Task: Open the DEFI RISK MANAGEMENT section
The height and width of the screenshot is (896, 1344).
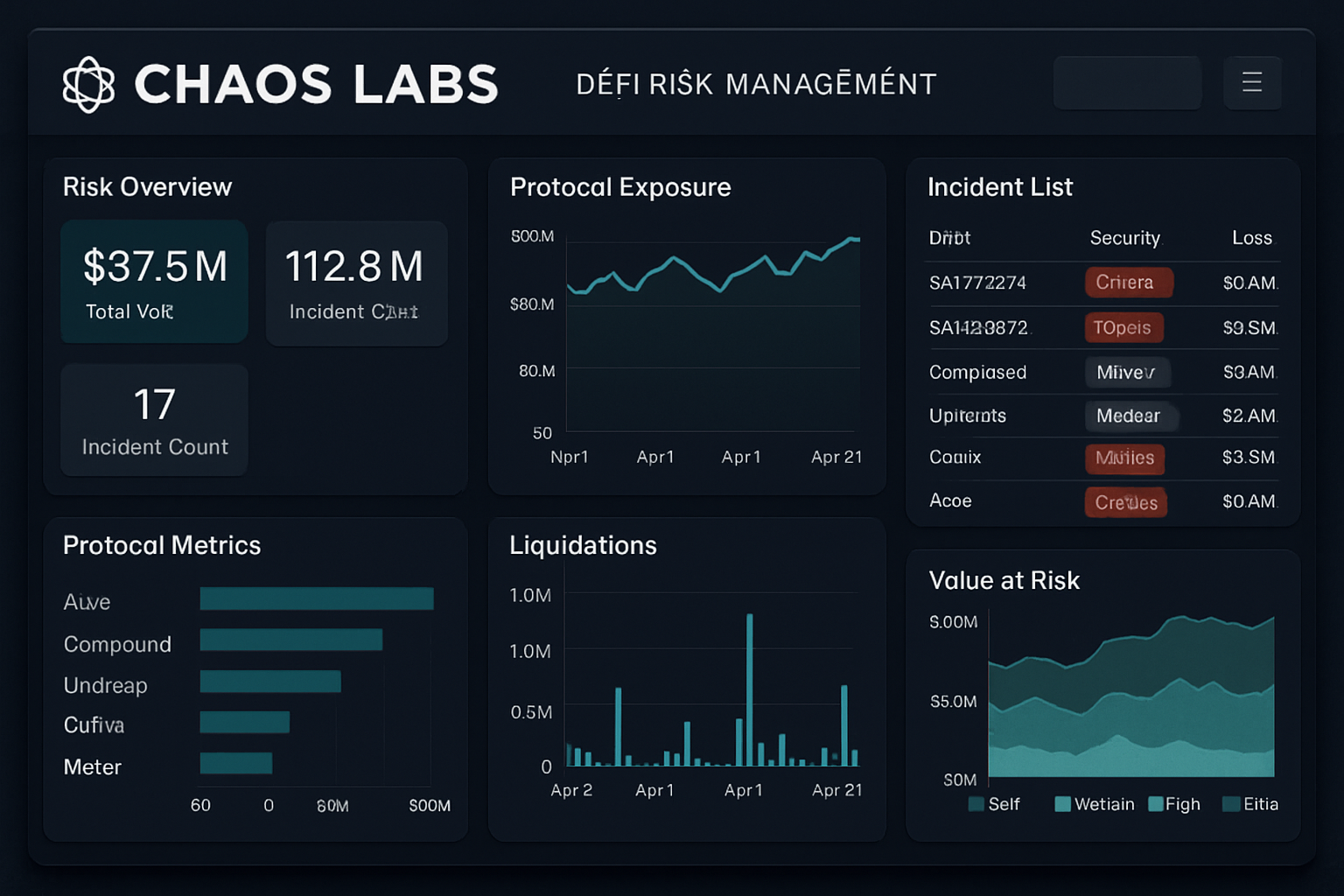Action: 756,82
